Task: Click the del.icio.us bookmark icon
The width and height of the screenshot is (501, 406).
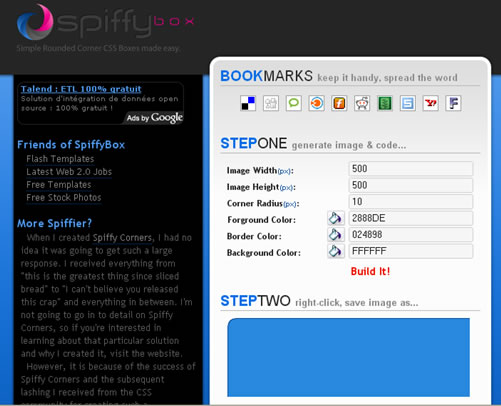Action: (x=248, y=103)
